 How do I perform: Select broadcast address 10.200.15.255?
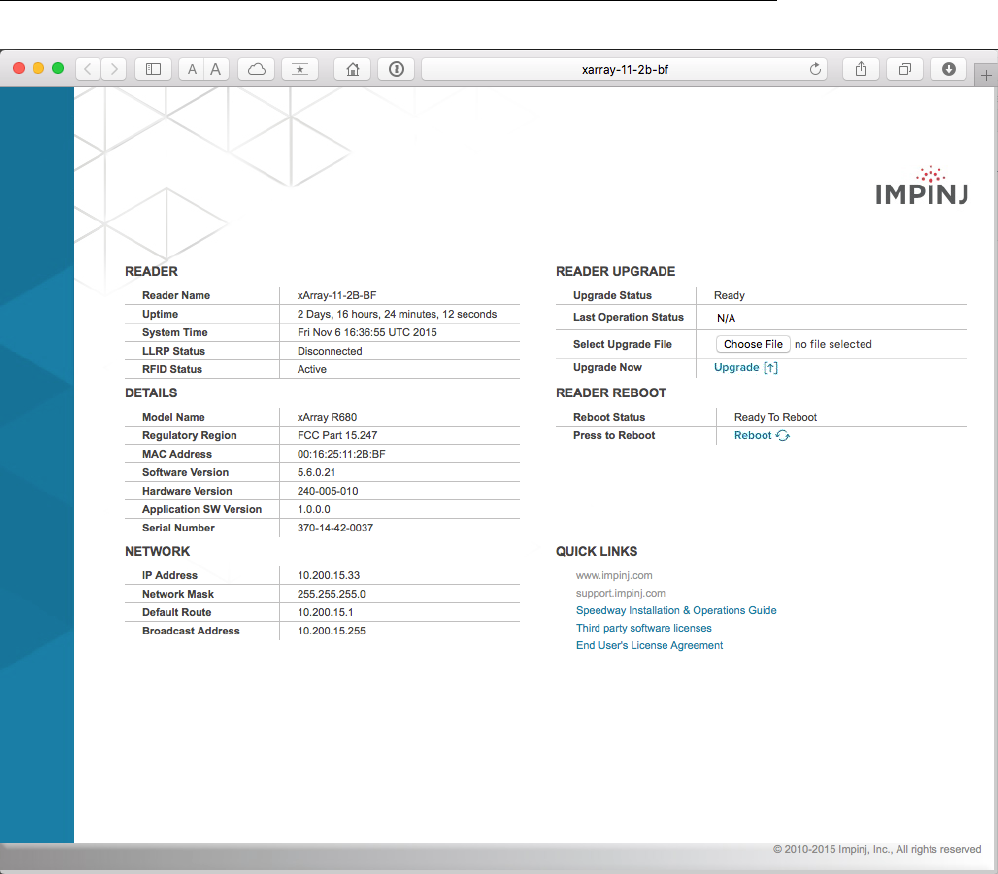click(x=332, y=631)
